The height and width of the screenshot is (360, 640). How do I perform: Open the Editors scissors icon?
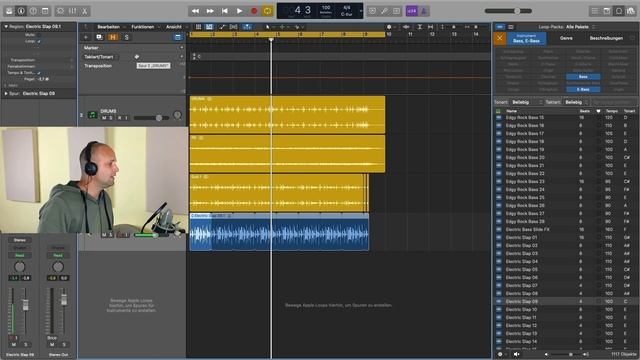point(84,11)
